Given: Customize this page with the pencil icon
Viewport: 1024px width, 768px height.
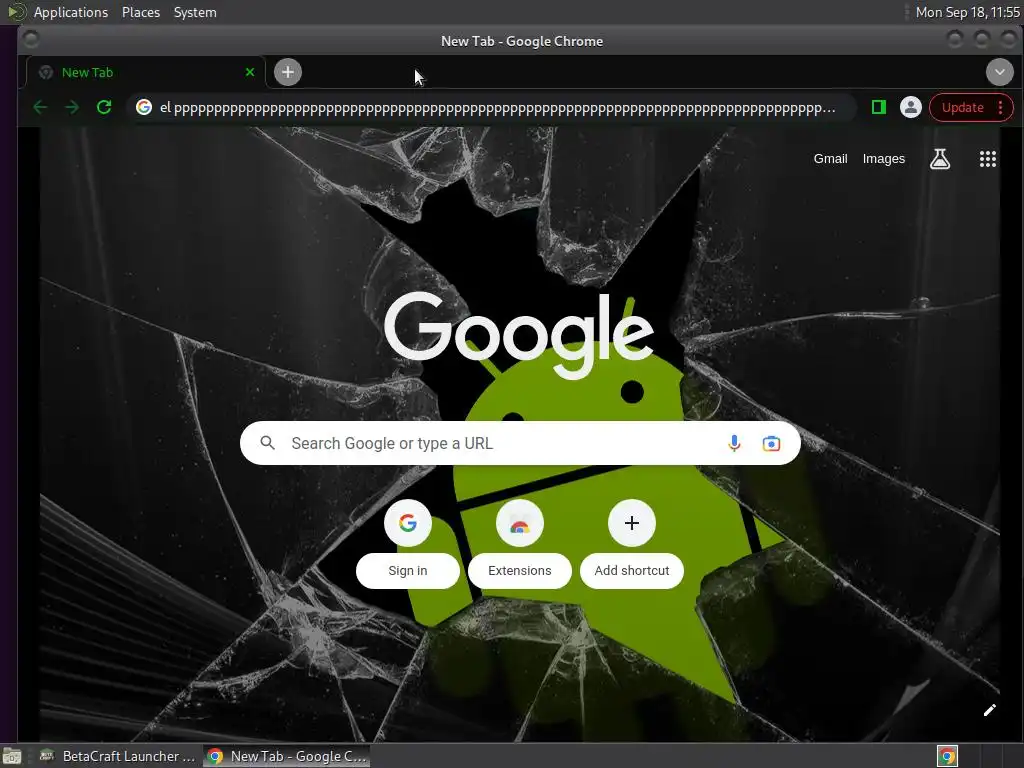Looking at the screenshot, I should (989, 710).
